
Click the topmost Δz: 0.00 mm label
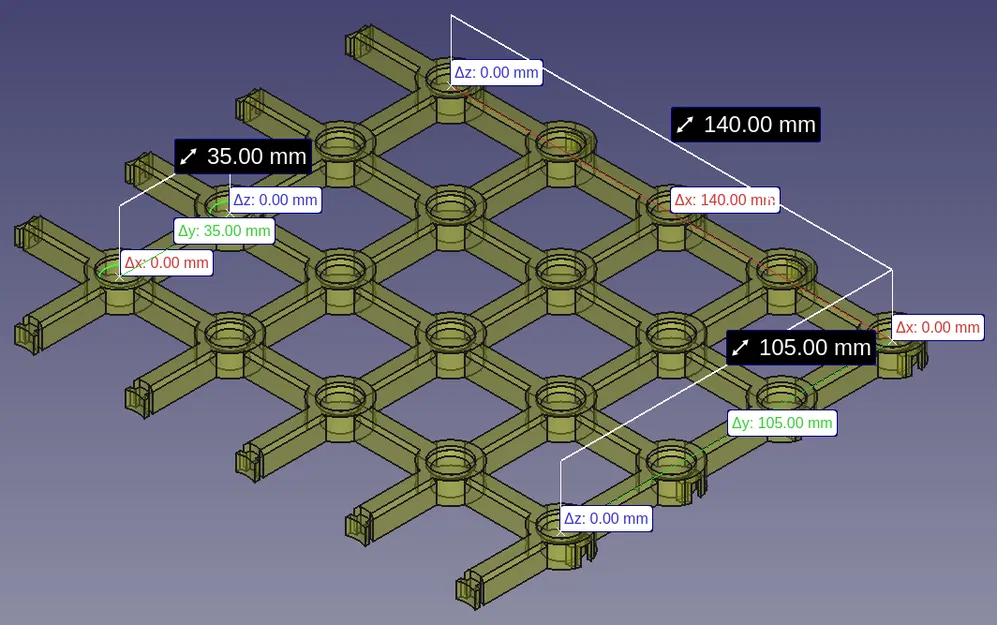coord(497,72)
